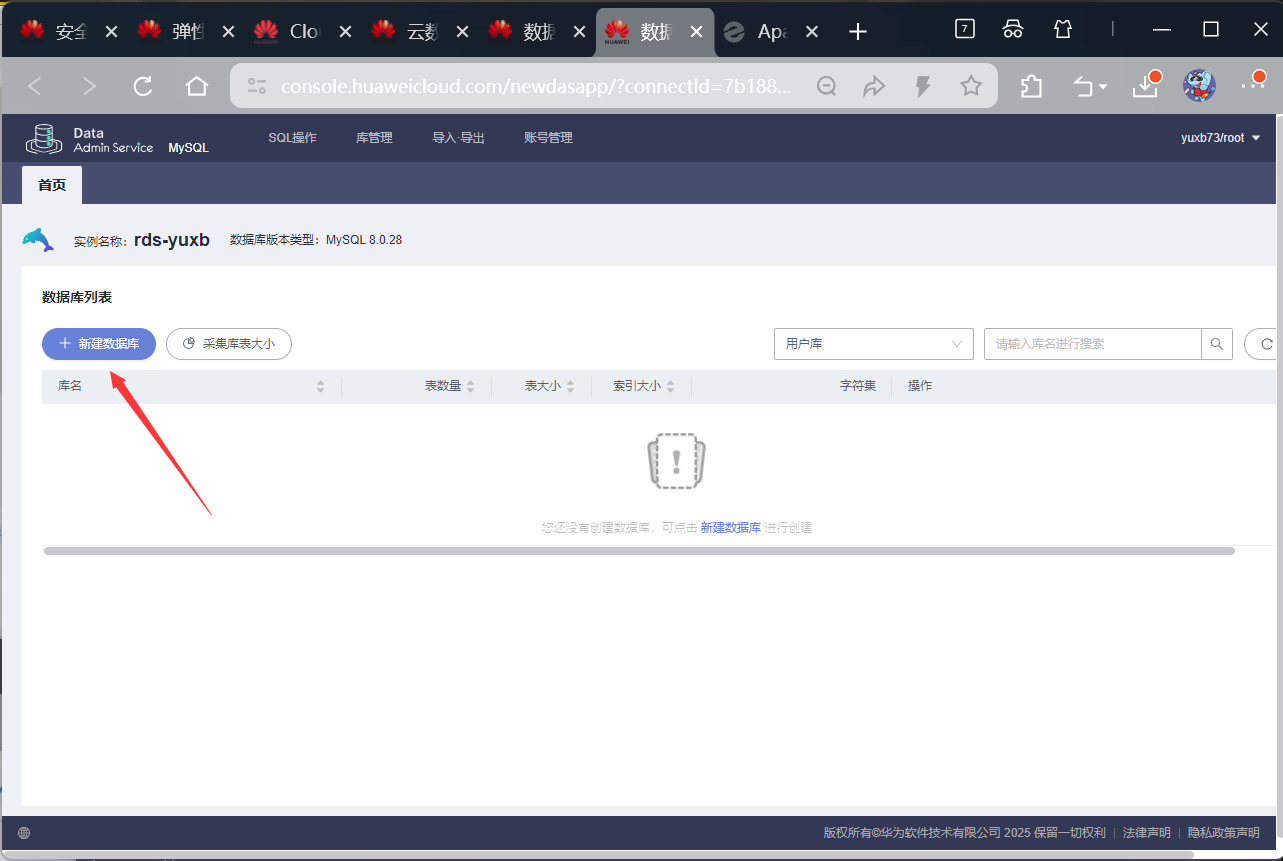1283x861 pixels.
Task: Open a new browser tab with the plus
Action: pos(857,32)
